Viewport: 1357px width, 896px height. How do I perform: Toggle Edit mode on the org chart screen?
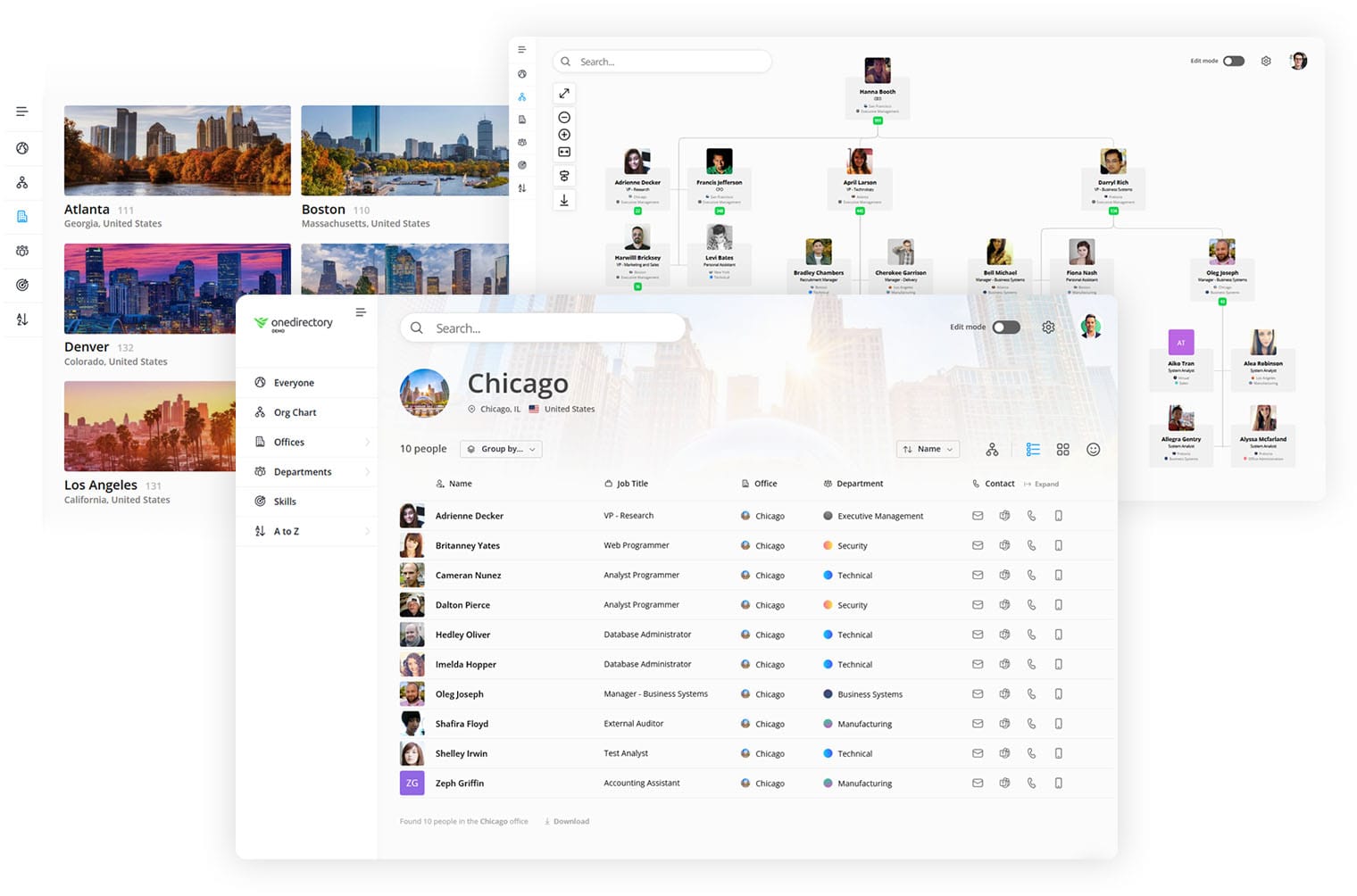1233,61
